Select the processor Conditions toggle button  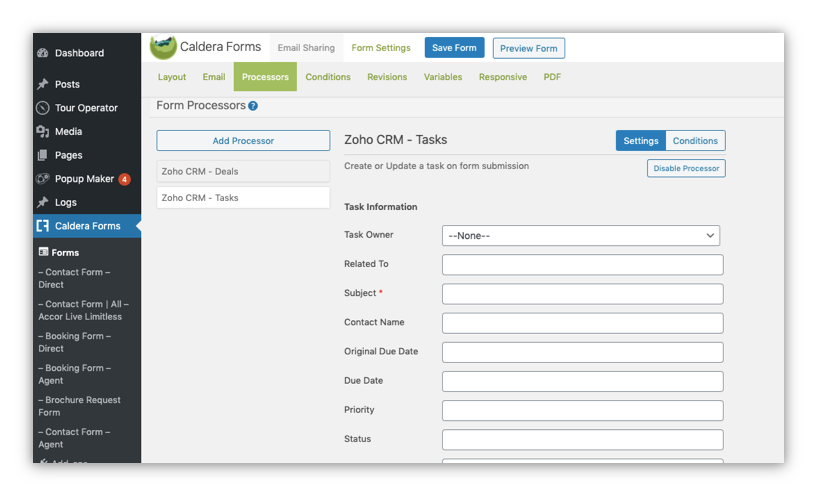pyautogui.click(x=695, y=141)
